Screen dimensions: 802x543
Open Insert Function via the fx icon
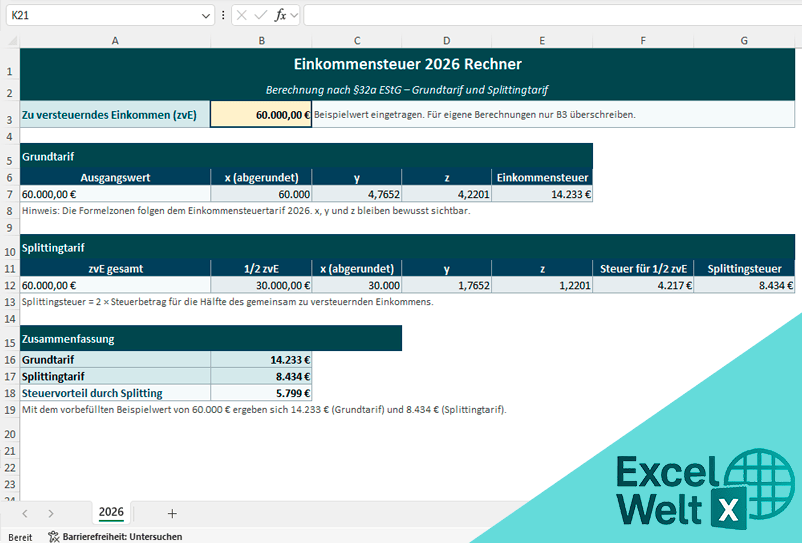click(280, 16)
